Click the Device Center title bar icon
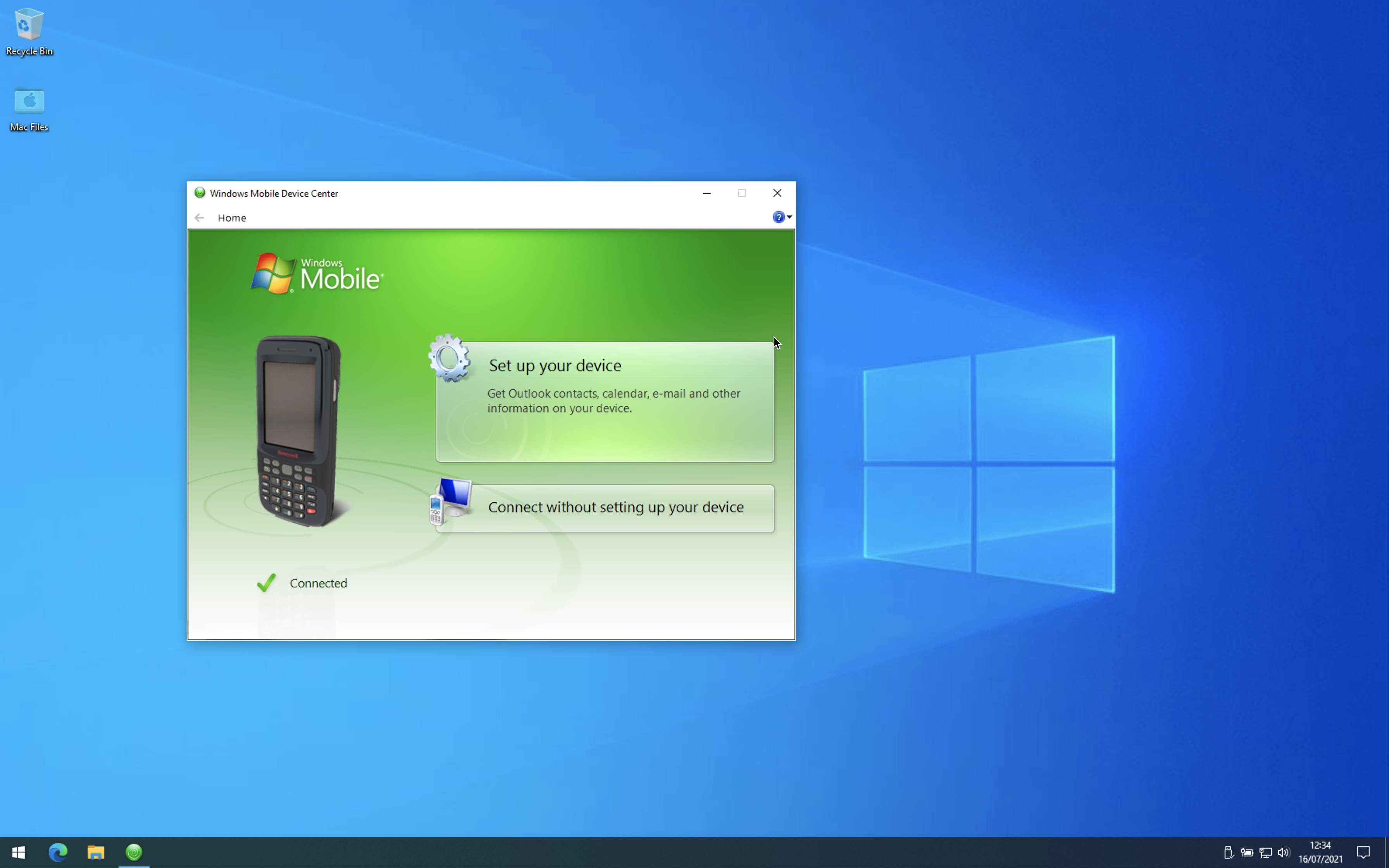 [x=200, y=193]
